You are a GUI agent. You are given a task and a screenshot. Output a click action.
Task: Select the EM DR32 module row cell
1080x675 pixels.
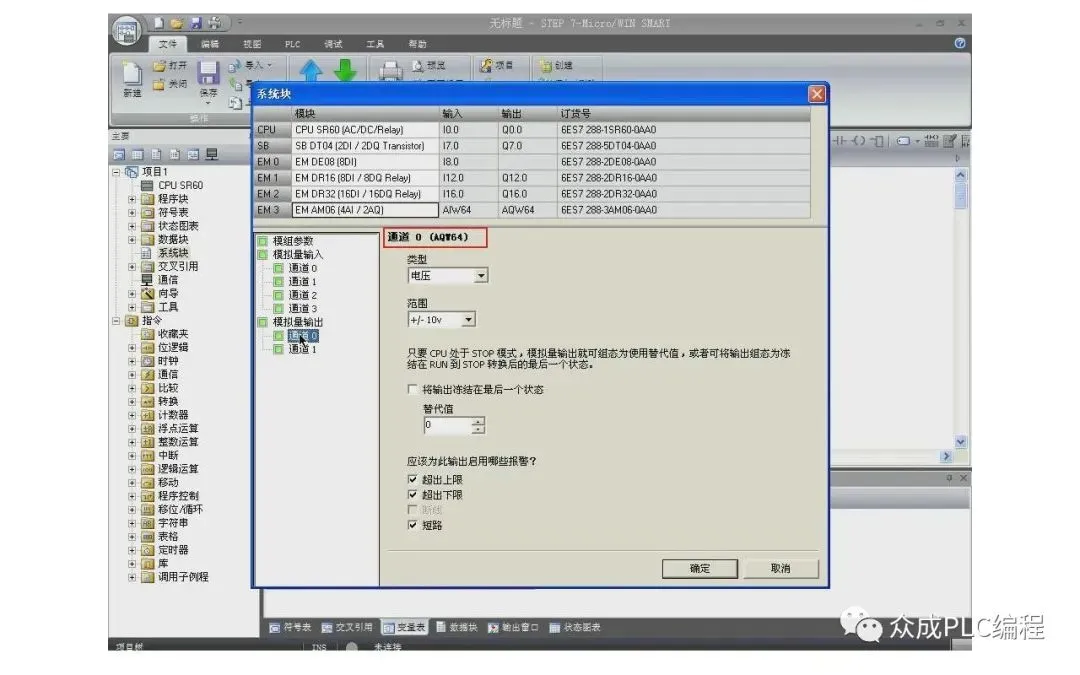coord(365,194)
